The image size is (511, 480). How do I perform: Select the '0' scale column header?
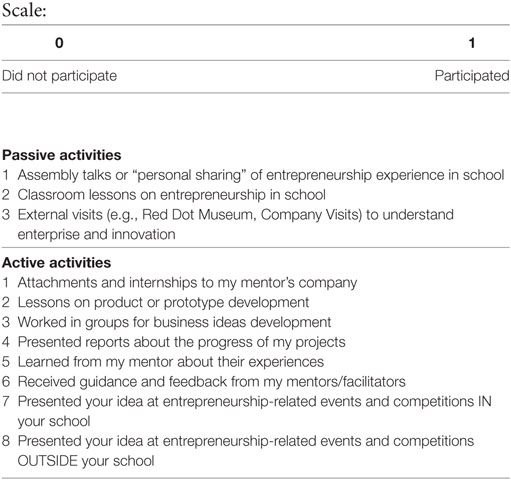click(59, 43)
